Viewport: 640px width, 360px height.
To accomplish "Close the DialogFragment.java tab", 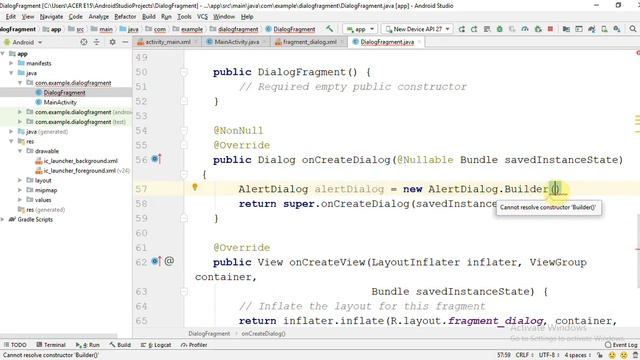I will pos(419,42).
